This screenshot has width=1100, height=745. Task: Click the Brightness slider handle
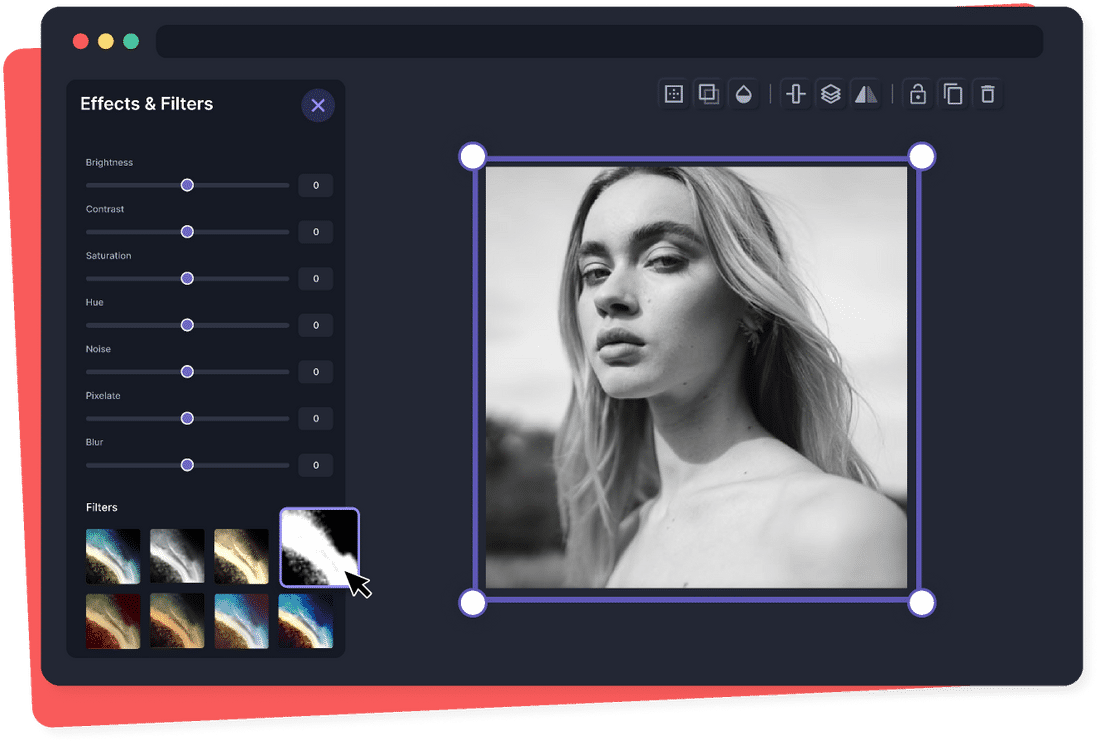coord(187,185)
